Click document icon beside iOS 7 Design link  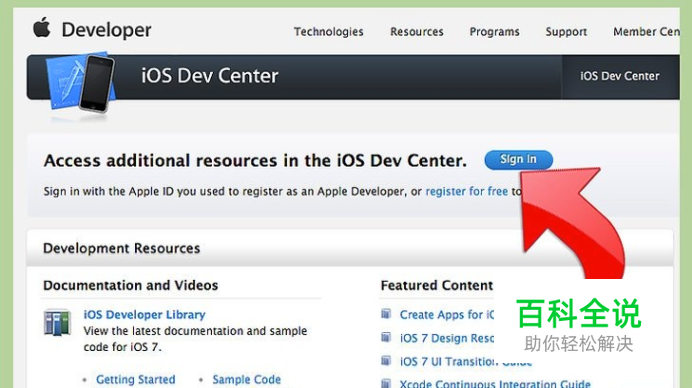point(386,337)
